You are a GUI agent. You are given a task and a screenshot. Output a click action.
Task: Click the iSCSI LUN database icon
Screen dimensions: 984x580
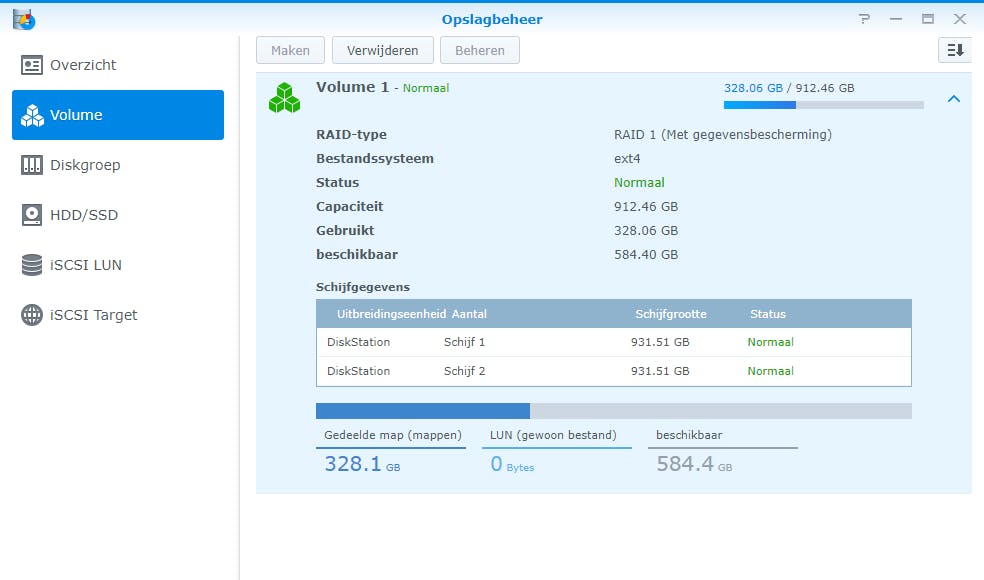[32, 265]
